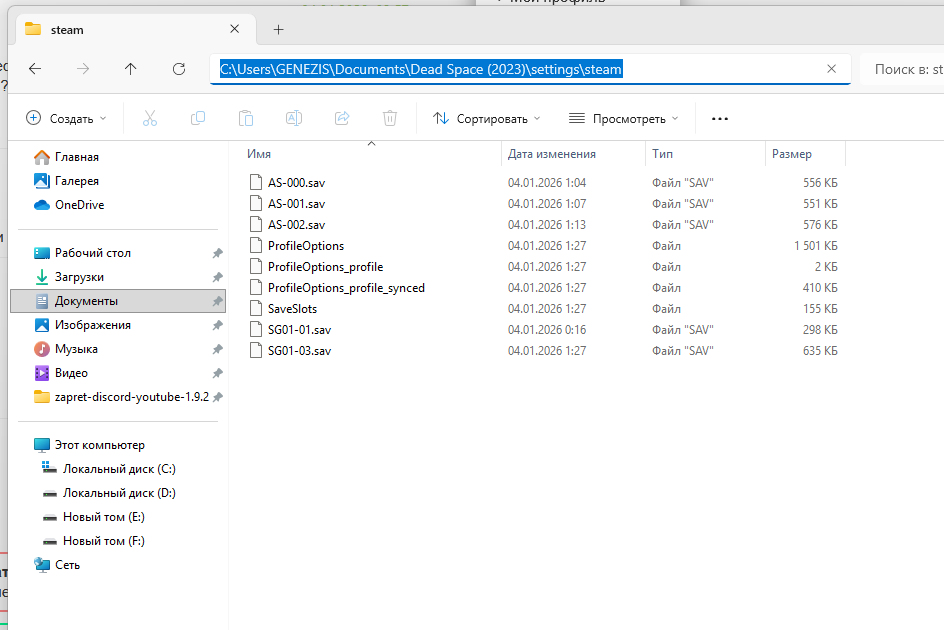Click the Copy icon in toolbar
Image resolution: width=944 pixels, height=630 pixels.
tap(198, 118)
